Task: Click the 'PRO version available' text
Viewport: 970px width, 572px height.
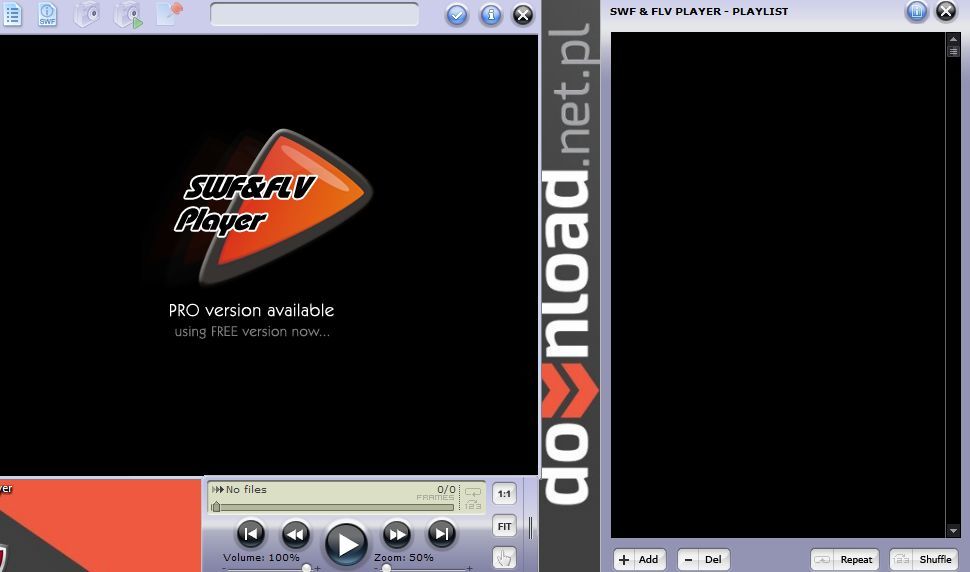Action: coord(251,310)
